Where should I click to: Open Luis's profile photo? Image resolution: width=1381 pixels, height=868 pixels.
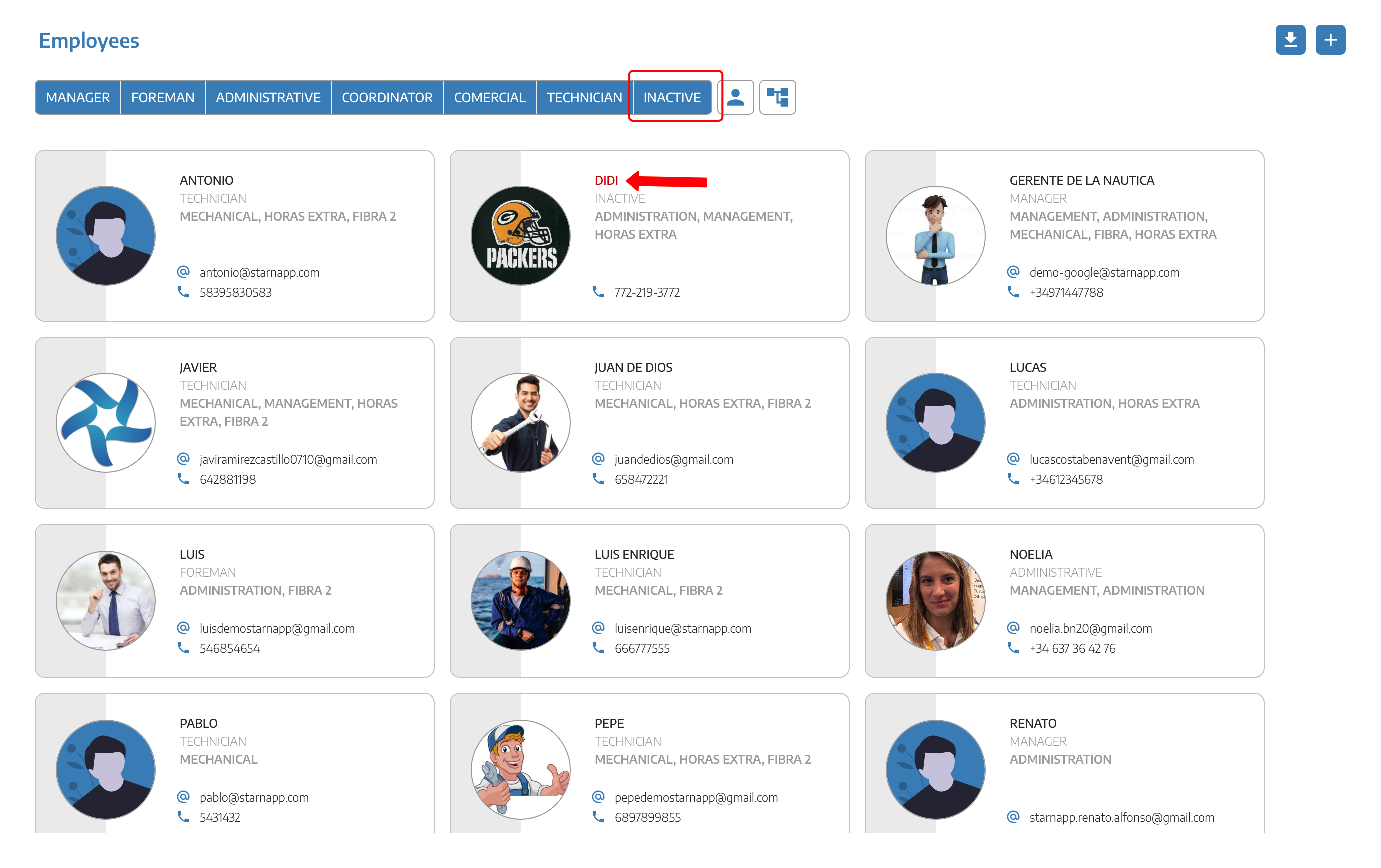[106, 600]
